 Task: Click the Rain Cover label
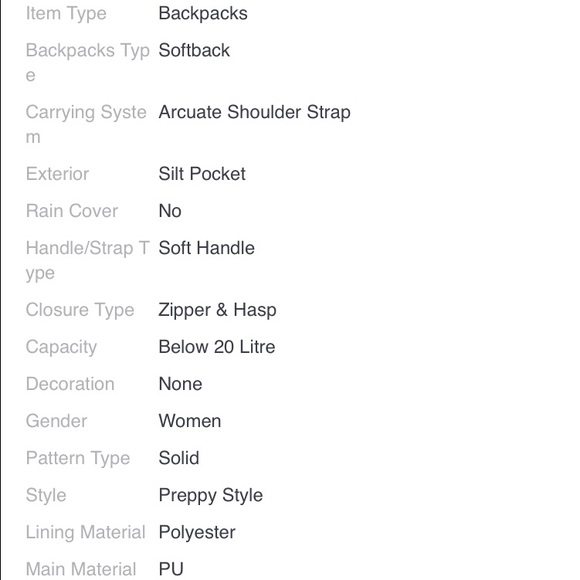pyautogui.click(x=72, y=211)
